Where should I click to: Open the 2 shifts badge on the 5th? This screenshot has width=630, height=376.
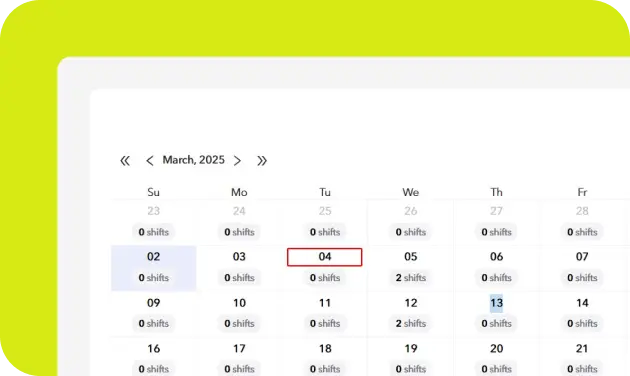pos(411,278)
